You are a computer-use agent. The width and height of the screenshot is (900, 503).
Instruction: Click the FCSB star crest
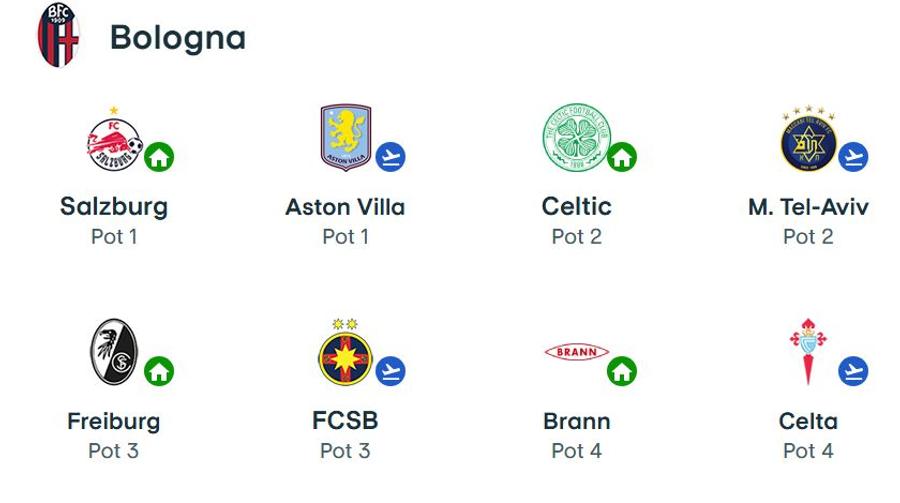tap(346, 352)
